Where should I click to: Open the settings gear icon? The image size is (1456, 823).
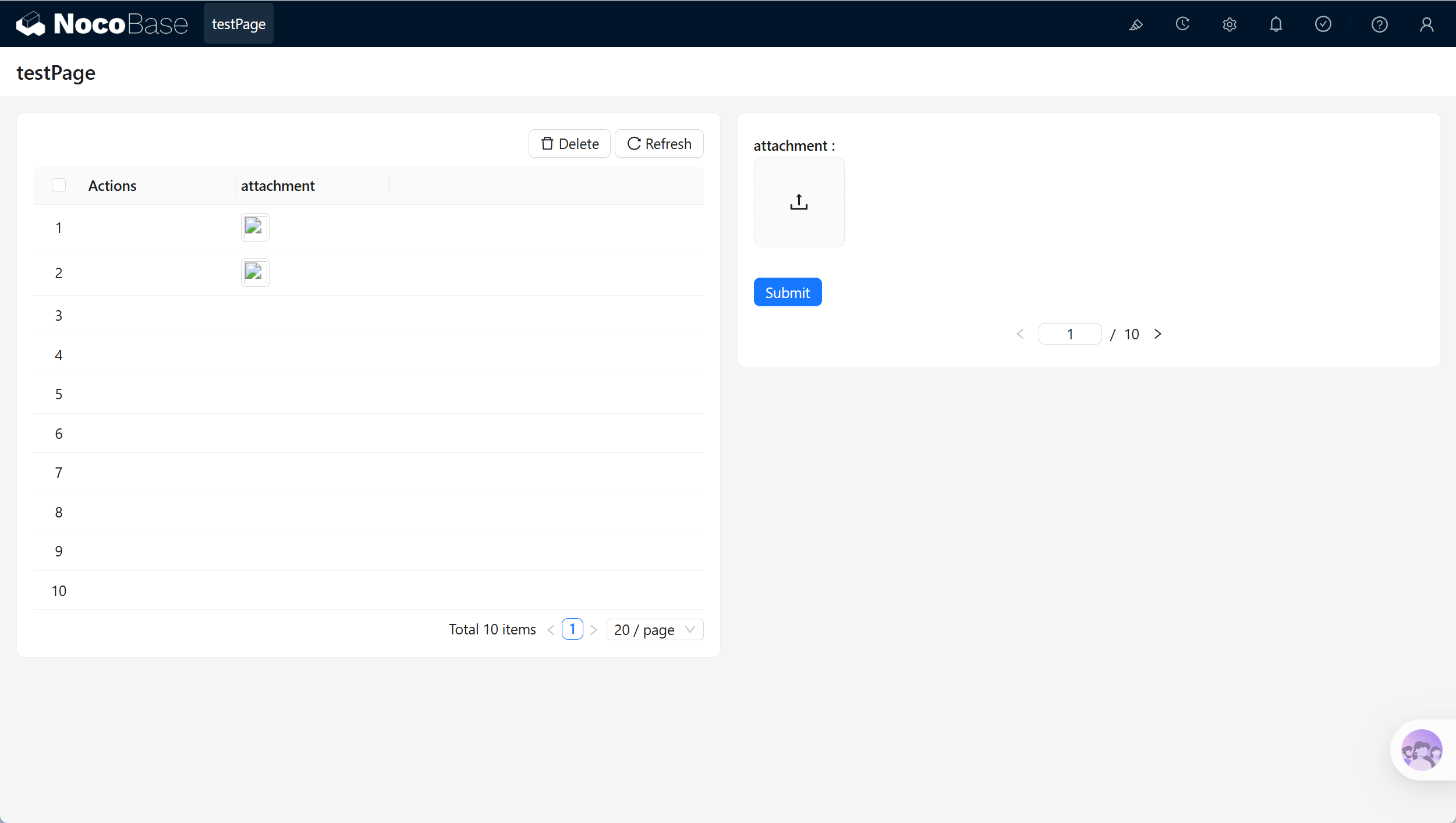(x=1230, y=24)
